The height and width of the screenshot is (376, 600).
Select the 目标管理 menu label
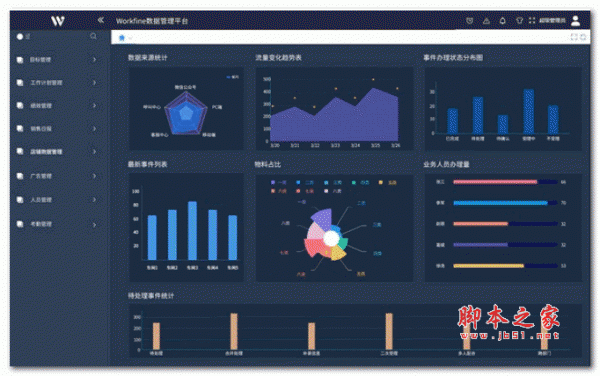[x=41, y=60]
